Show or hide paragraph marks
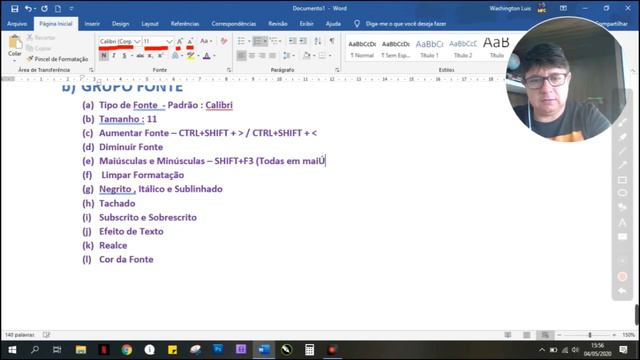 [x=332, y=41]
